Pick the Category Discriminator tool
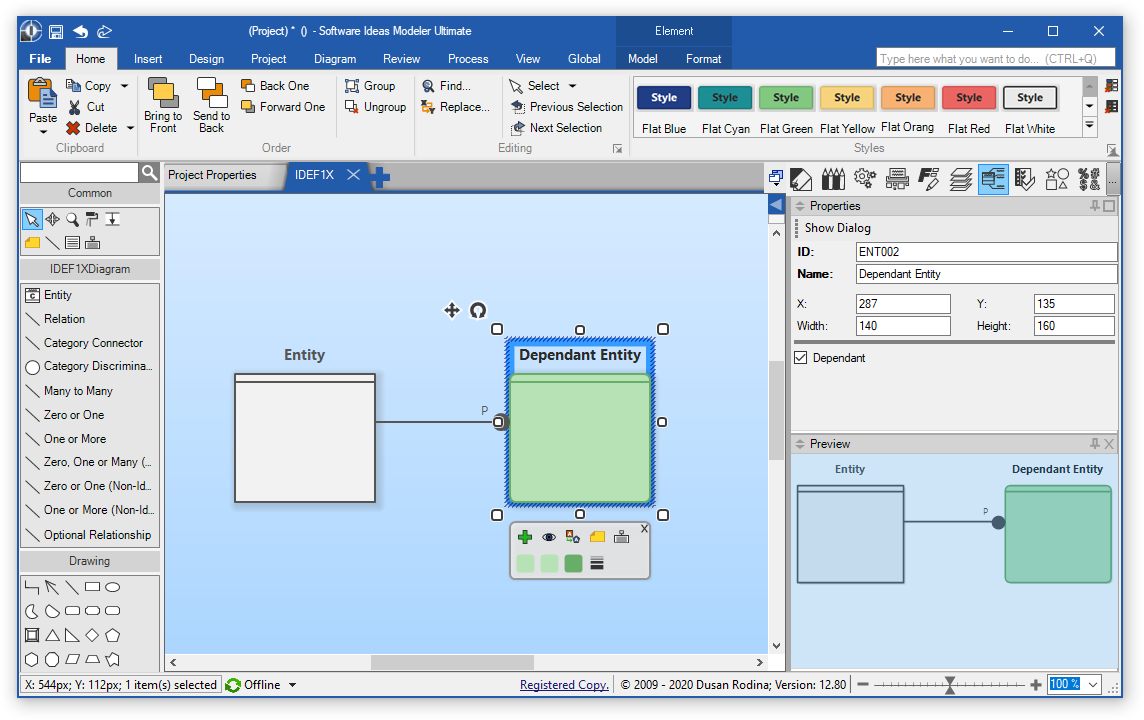Screen dimensions: 1144x720 [97, 367]
